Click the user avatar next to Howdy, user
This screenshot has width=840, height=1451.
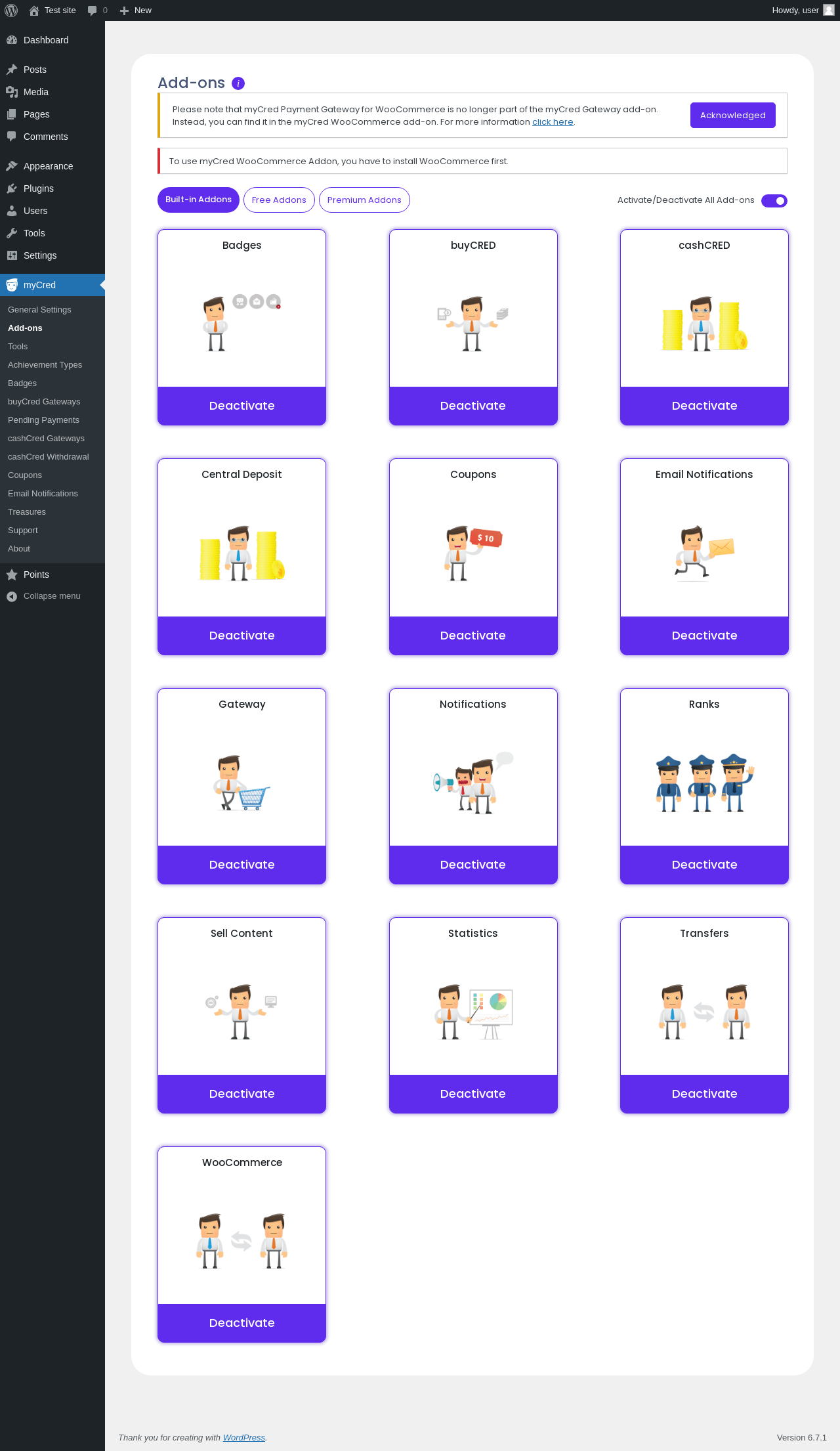pyautogui.click(x=829, y=10)
